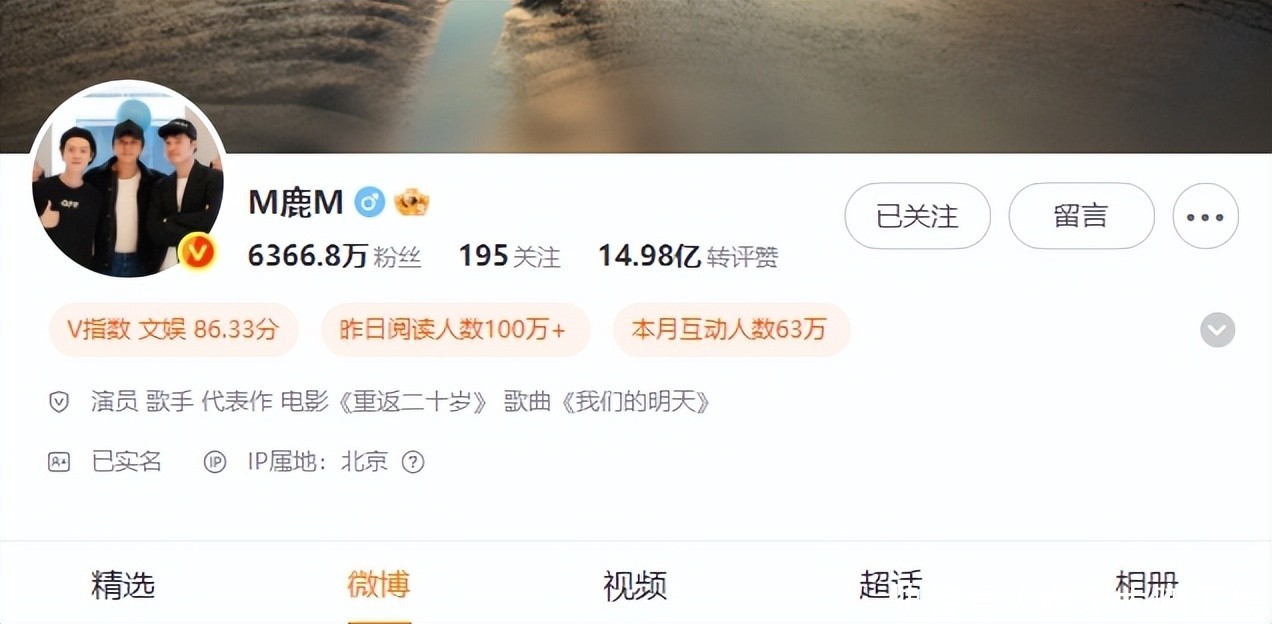1272x624 pixels.
Task: Click the question mark help icon after 北京
Action: pos(413,462)
